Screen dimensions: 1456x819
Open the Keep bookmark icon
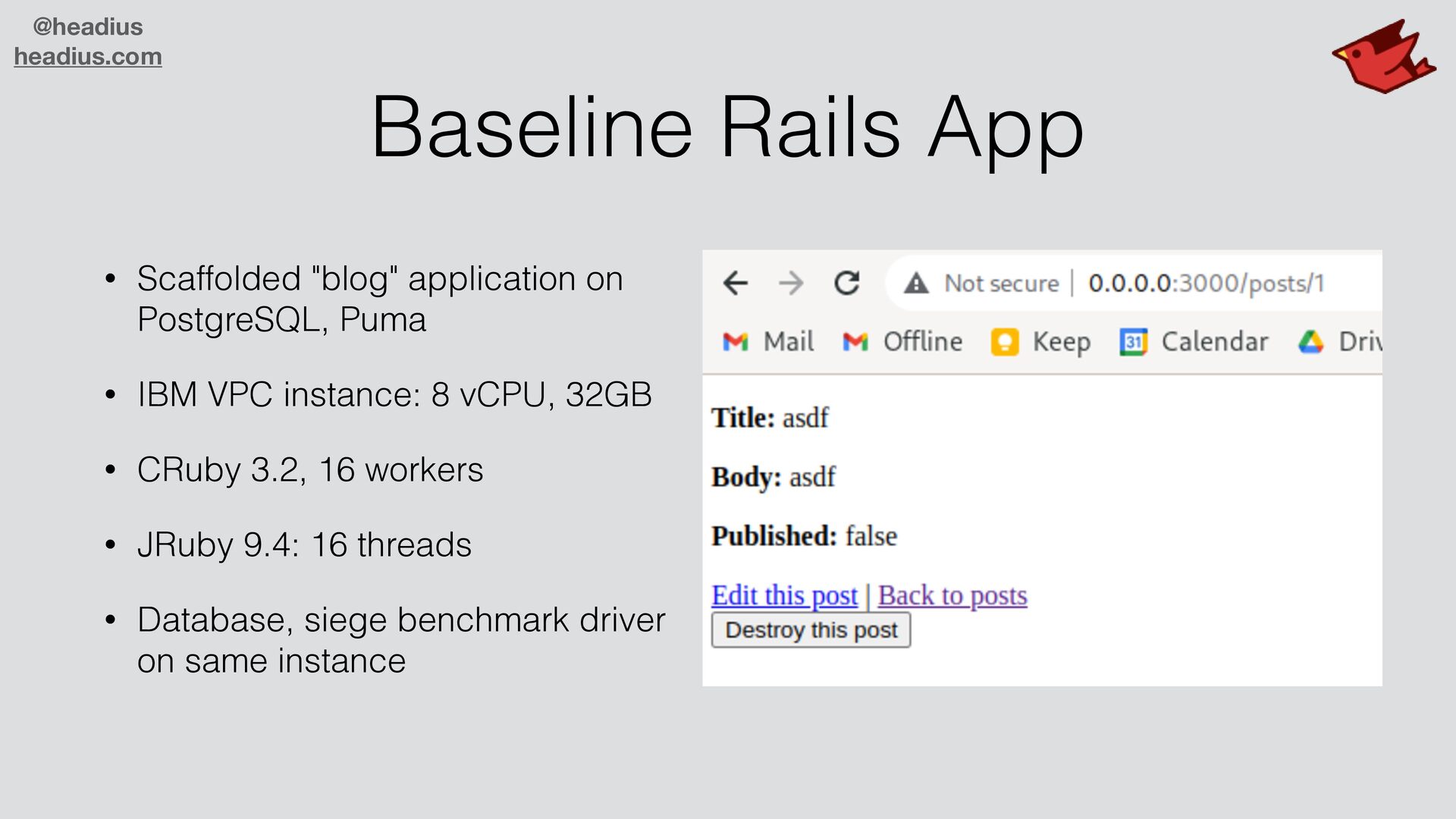point(1004,342)
